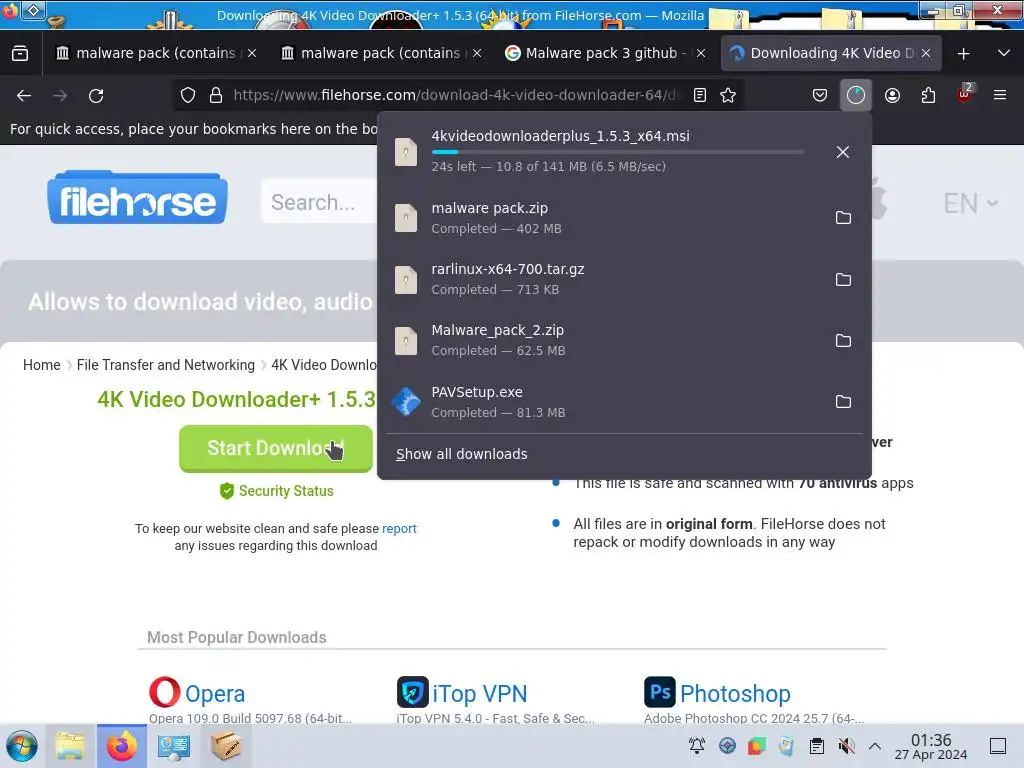Click the FileHorse search box
The width and height of the screenshot is (1024, 768).
[319, 202]
